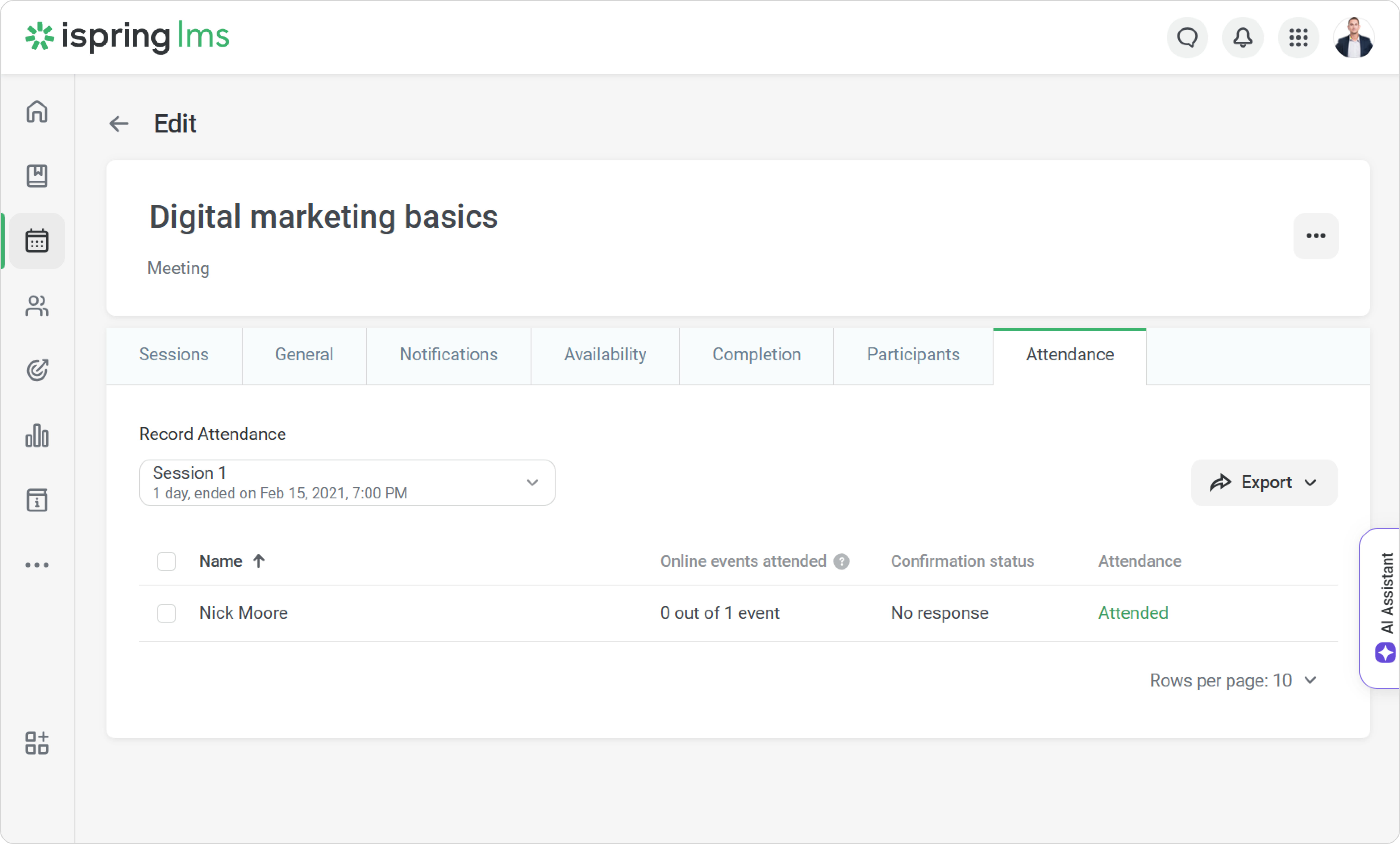Open the bookmark-book sidebar icon
This screenshot has height=844, width=1400.
[x=37, y=176]
